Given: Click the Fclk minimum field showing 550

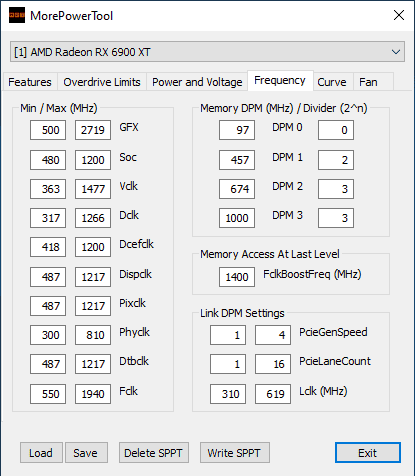Looking at the screenshot, I should pos(48,394).
